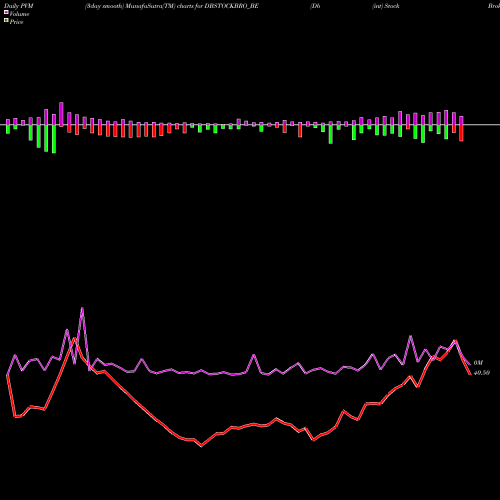Viewport: 500px width, 500px height.
Task: Click the '0M' volume value label
Action: tap(478, 363)
